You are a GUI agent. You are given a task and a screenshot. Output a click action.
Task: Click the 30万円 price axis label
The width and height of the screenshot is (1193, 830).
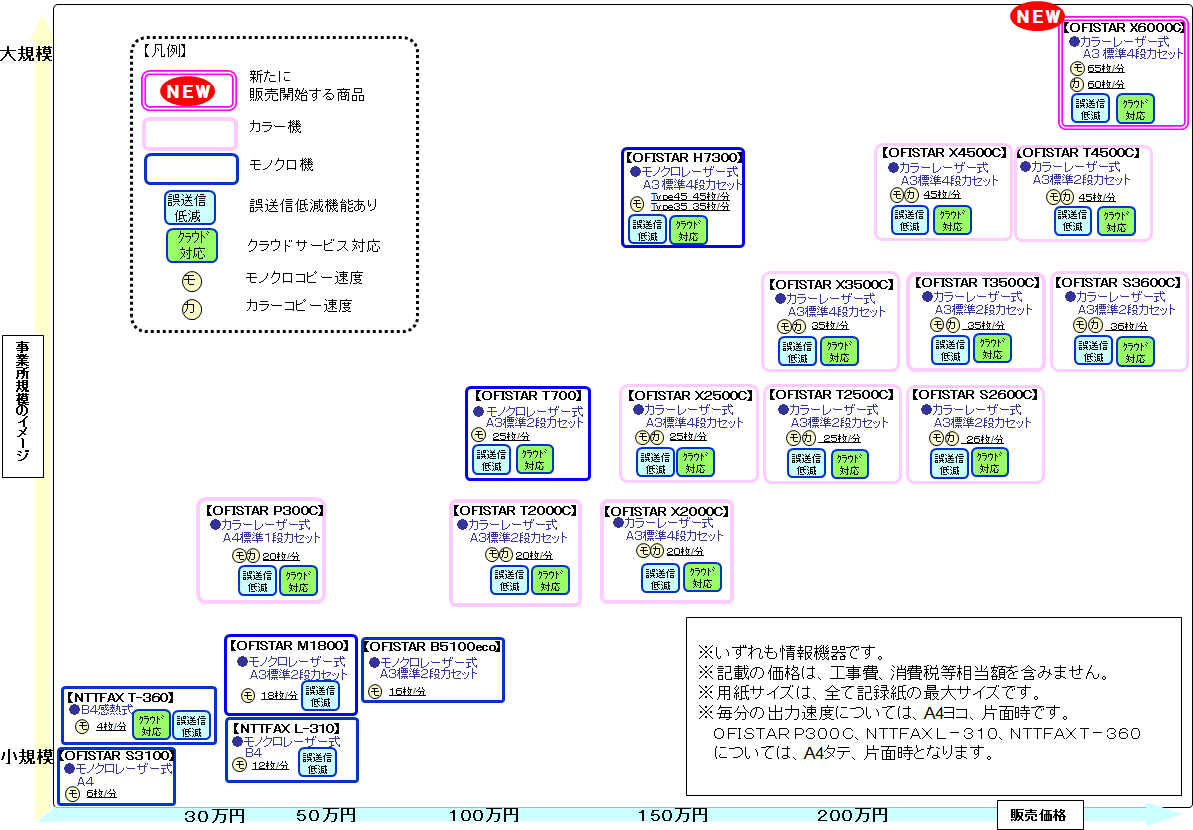pyautogui.click(x=215, y=816)
